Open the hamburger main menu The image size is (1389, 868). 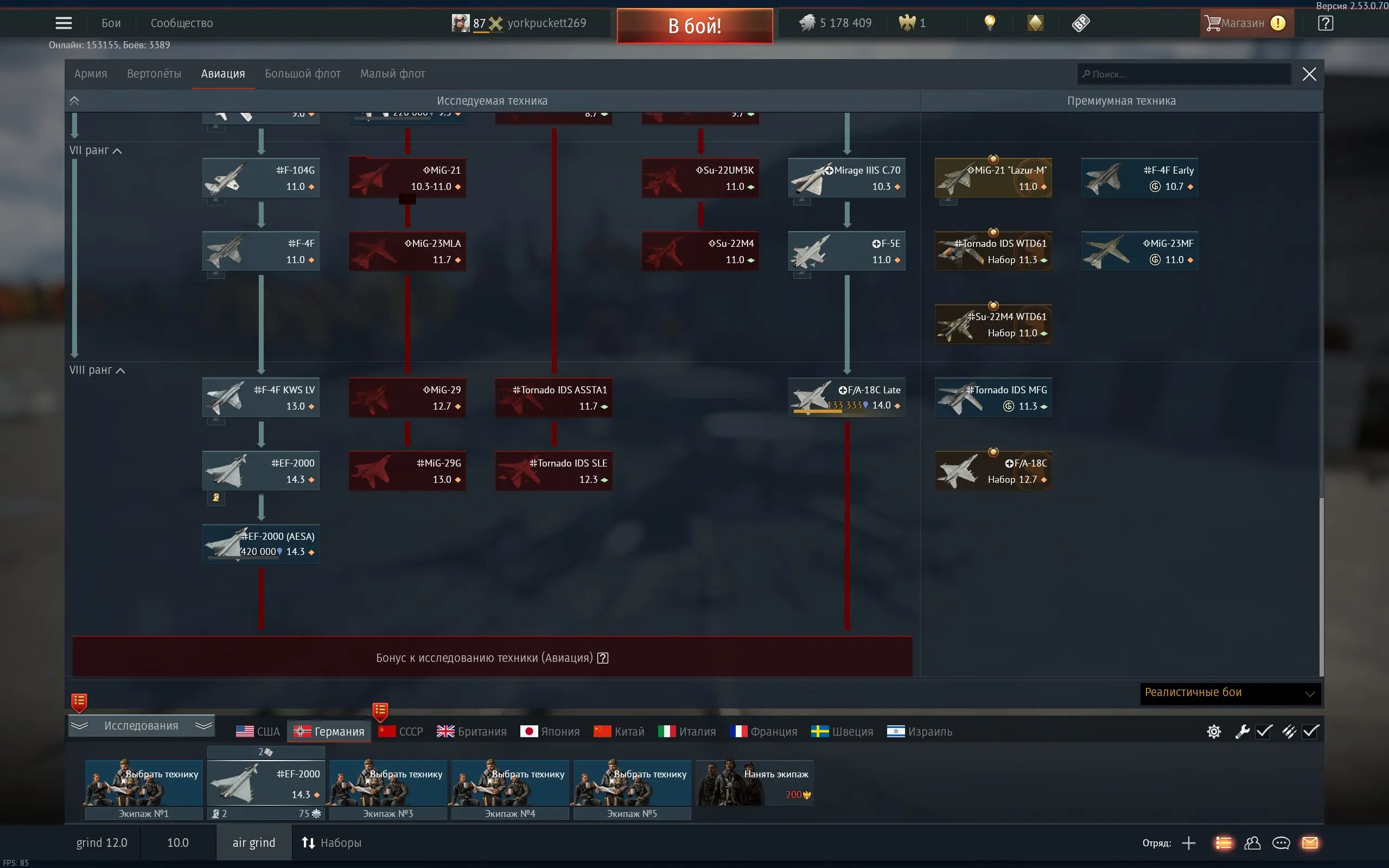[x=63, y=23]
